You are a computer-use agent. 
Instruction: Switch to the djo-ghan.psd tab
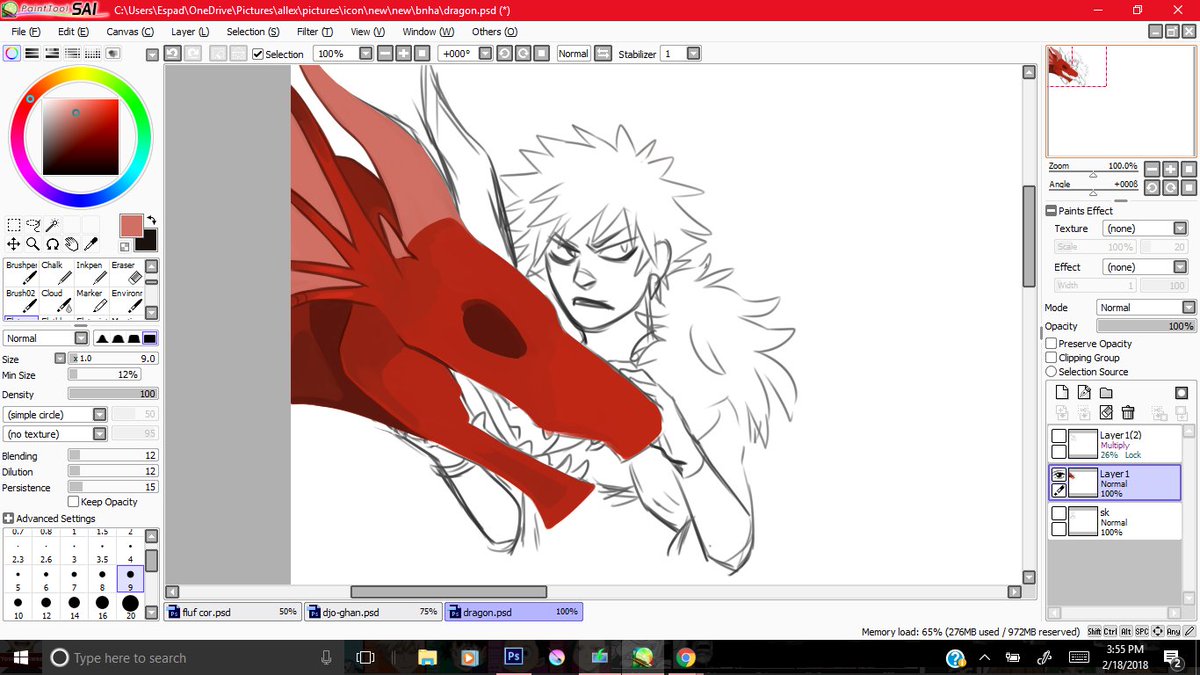tap(373, 612)
